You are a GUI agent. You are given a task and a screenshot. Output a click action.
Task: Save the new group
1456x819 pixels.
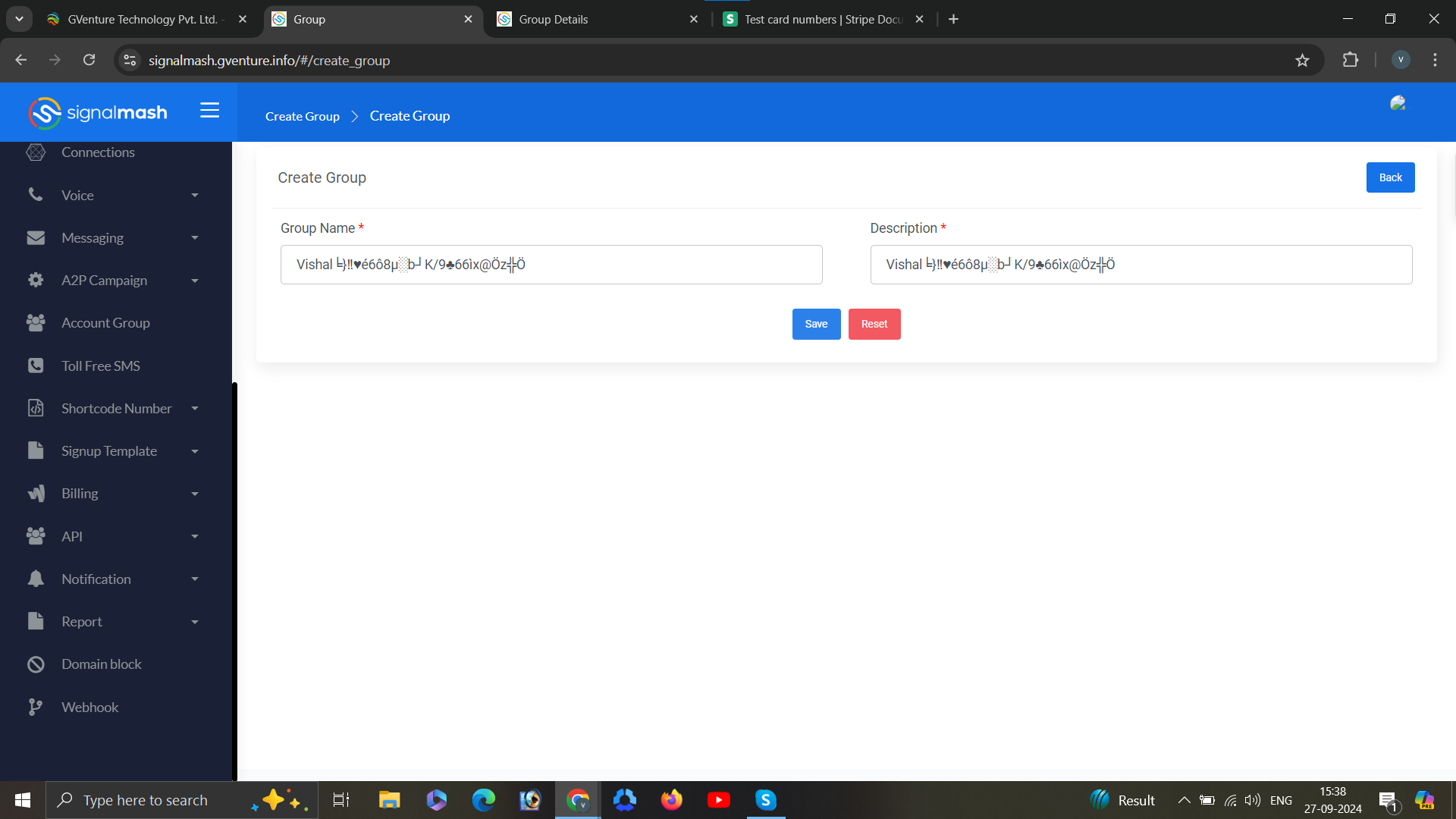tap(816, 324)
